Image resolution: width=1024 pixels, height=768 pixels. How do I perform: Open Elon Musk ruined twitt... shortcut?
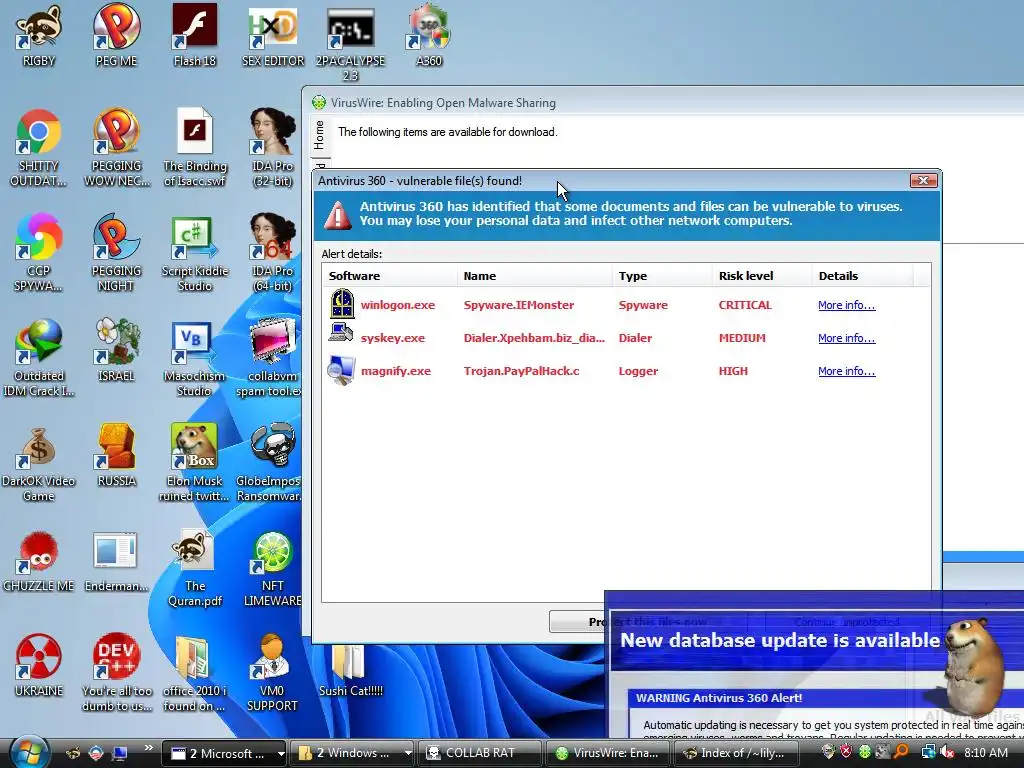coord(195,462)
